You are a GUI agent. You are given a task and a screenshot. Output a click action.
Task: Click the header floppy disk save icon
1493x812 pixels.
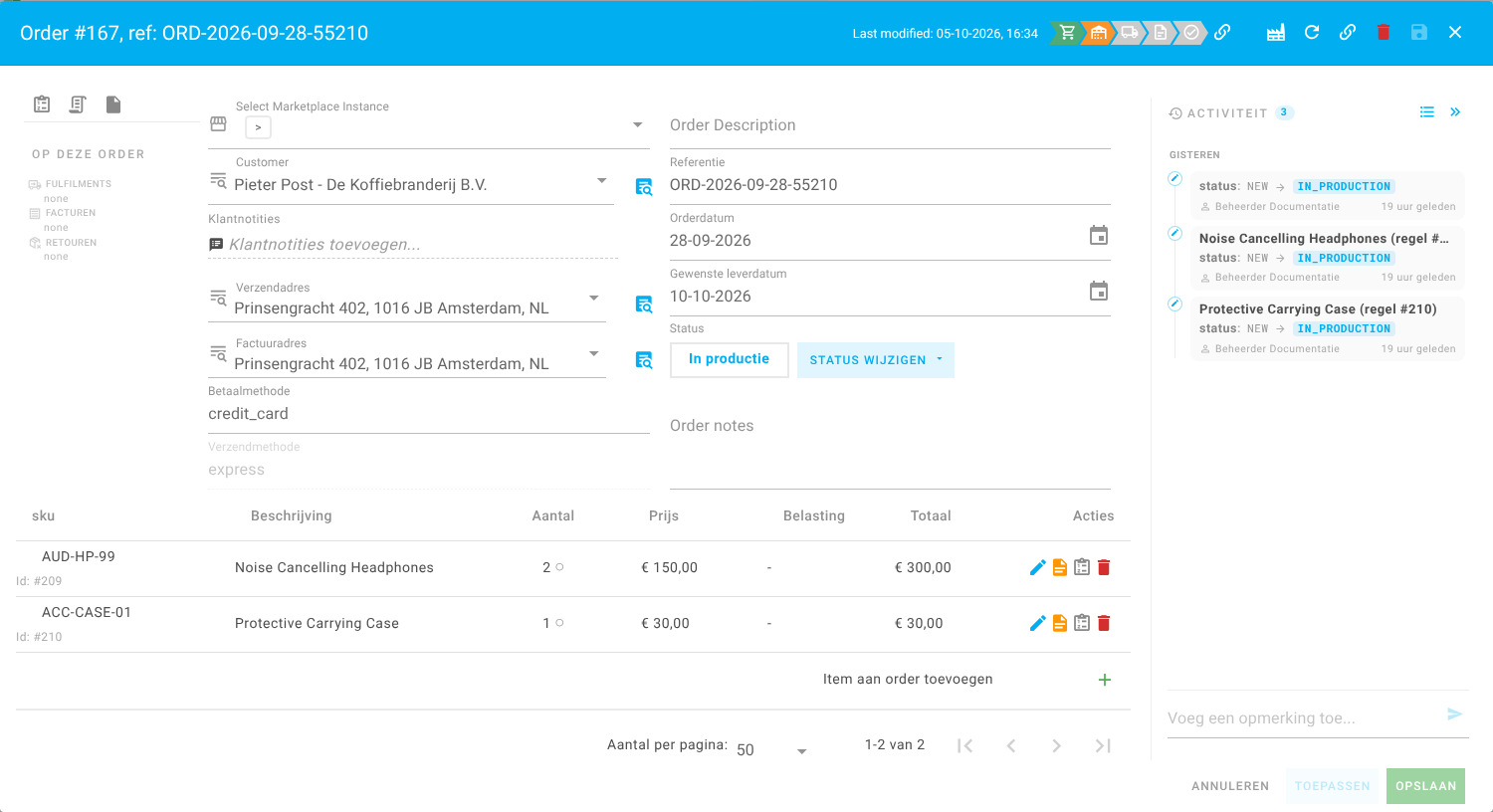click(1419, 33)
